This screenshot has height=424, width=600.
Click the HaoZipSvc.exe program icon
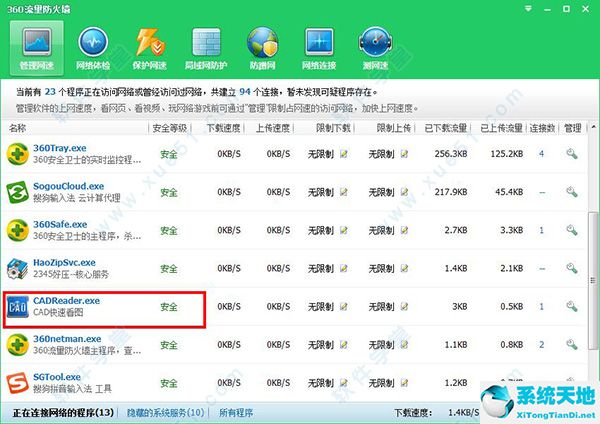(x=18, y=268)
